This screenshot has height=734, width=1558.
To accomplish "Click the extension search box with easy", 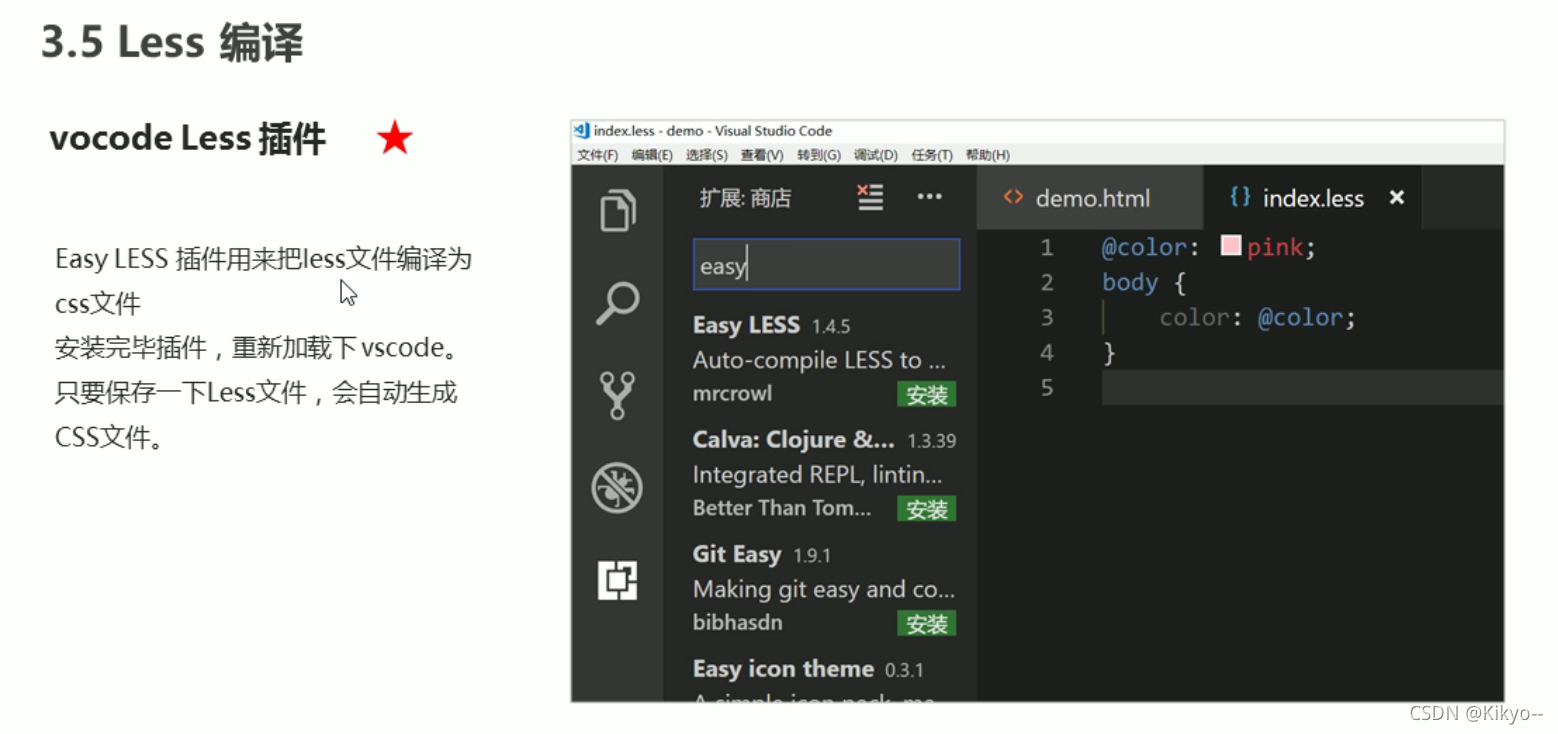I will pos(826,265).
